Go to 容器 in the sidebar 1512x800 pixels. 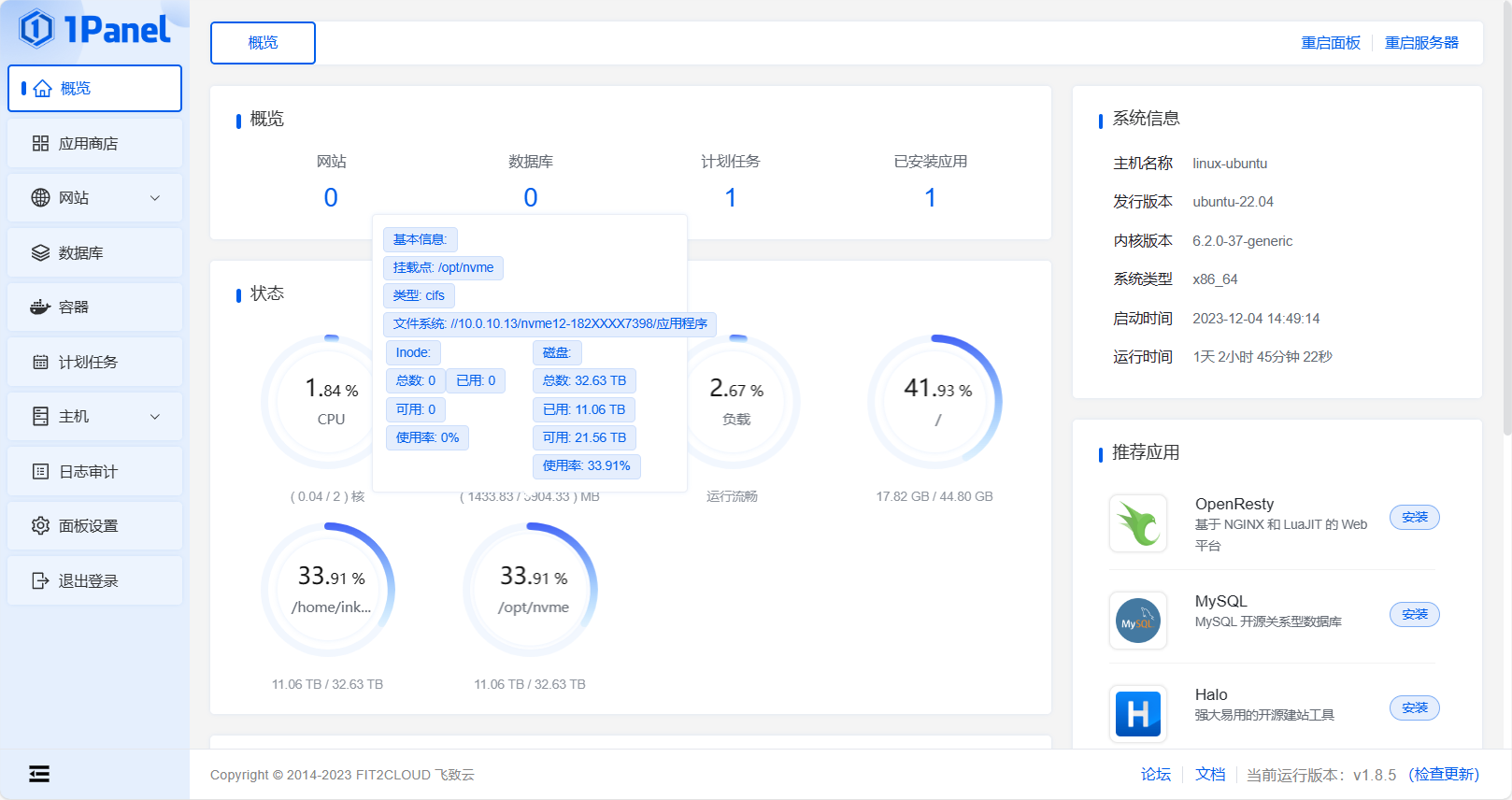[94, 307]
